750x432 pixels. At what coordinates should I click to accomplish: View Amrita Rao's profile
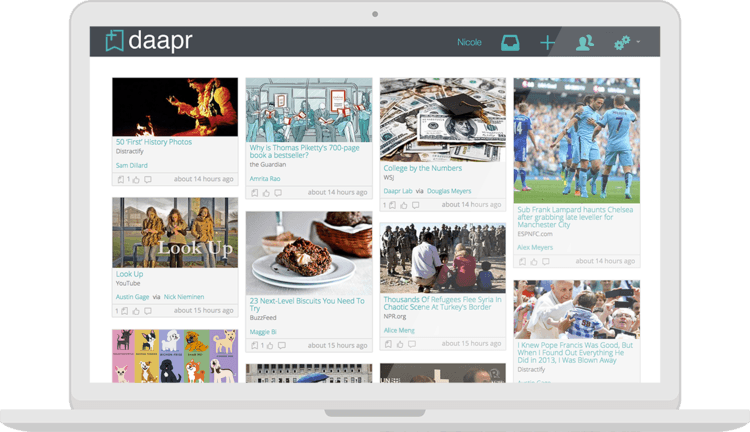click(x=265, y=179)
